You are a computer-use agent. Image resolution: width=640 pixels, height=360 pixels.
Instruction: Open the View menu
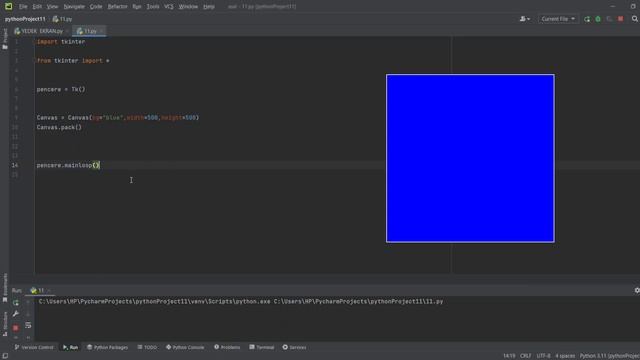click(52, 7)
